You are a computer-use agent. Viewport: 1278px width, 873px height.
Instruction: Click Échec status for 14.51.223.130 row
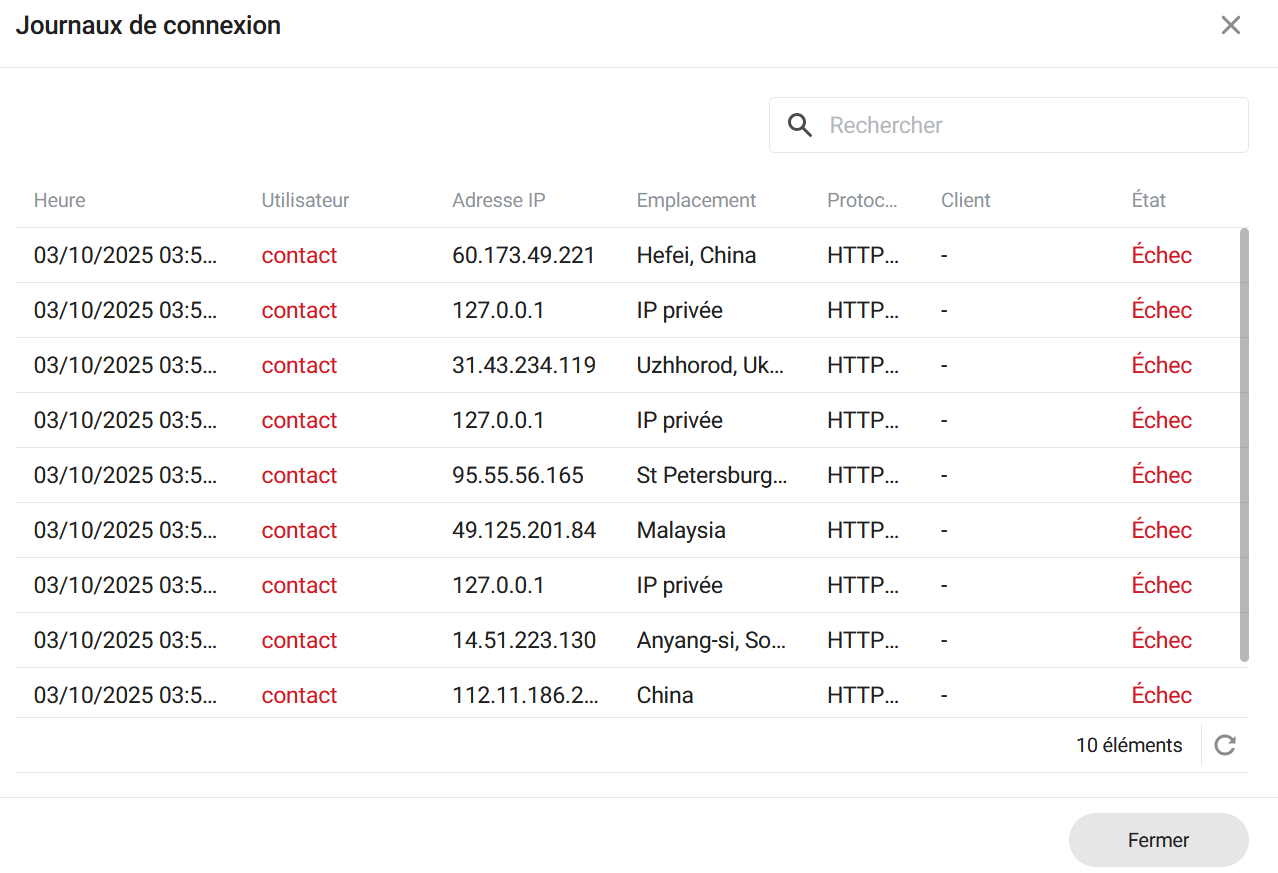[1161, 640]
